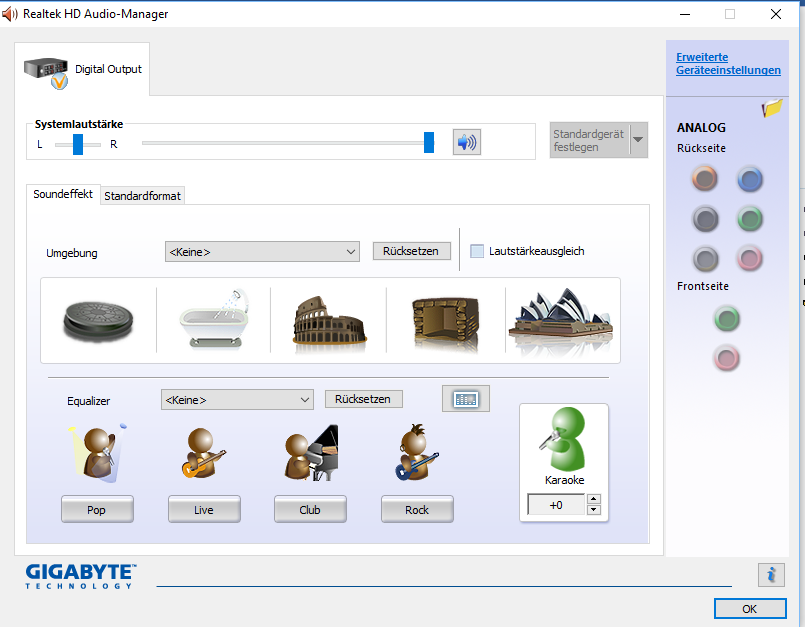Click the orange rear-panel audio jack

coord(704,179)
